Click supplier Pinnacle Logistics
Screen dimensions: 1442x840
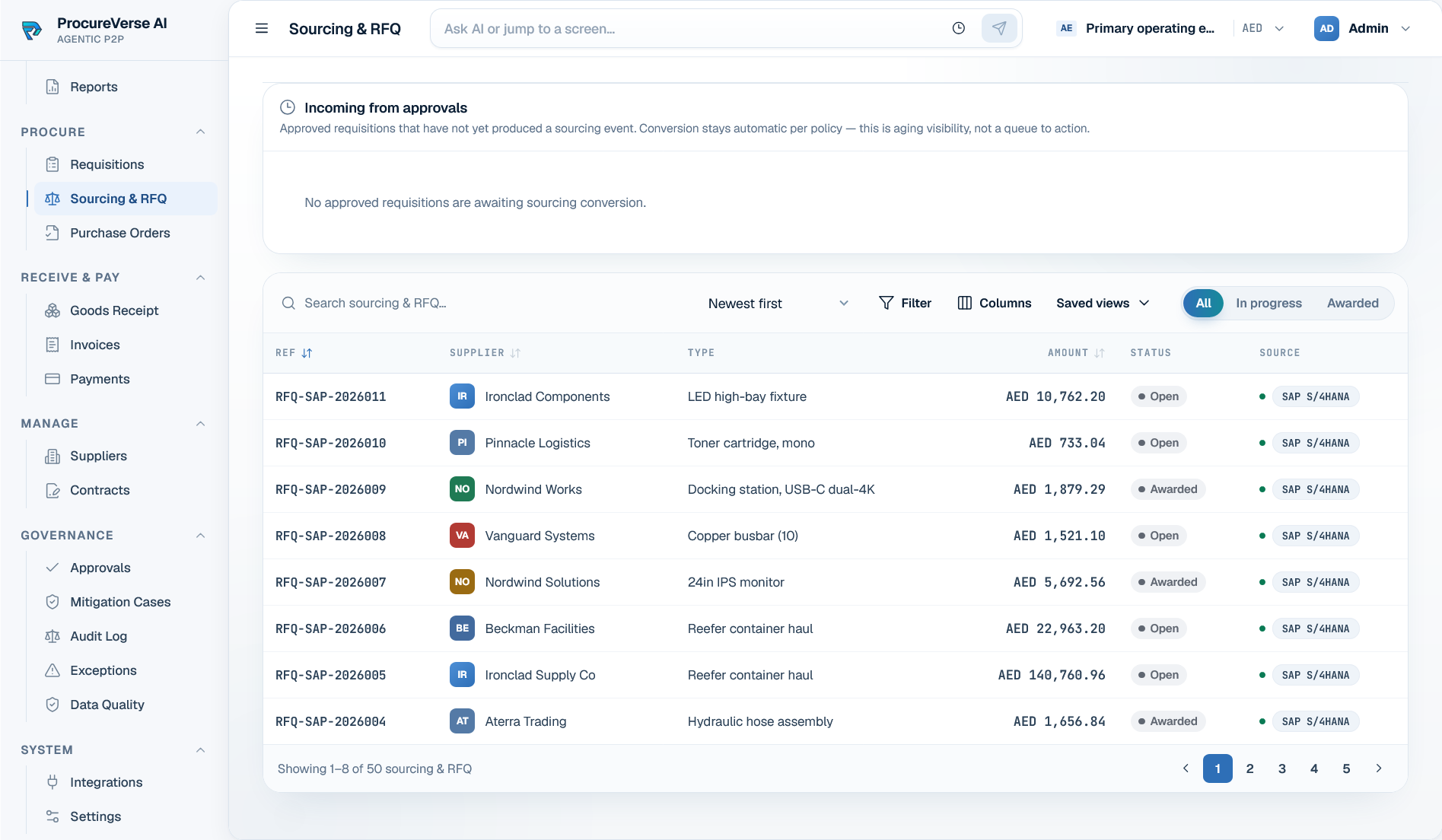pos(537,443)
